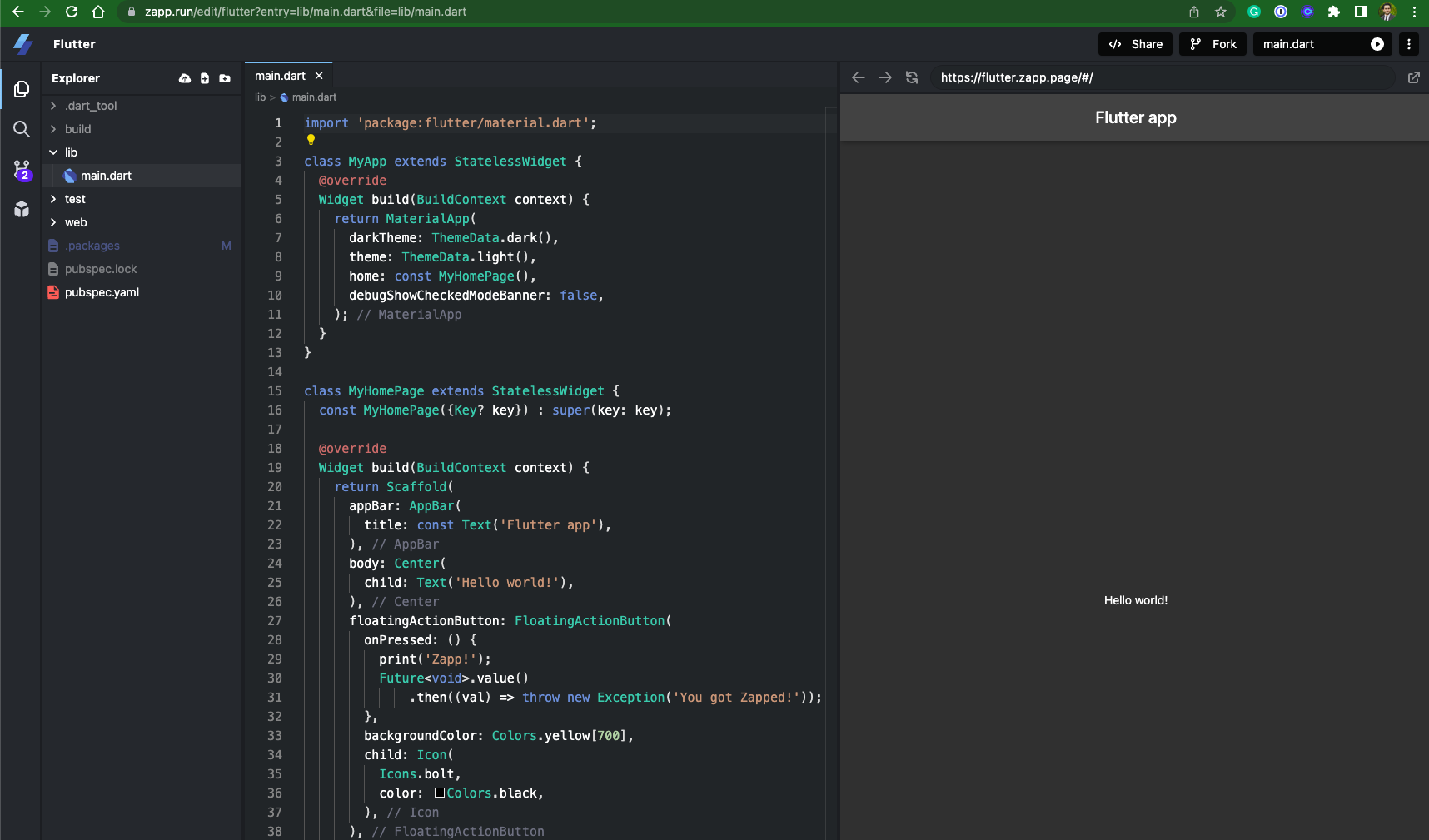This screenshot has height=840, width=1429.
Task: Open the .packages file
Action: pyautogui.click(x=142, y=246)
